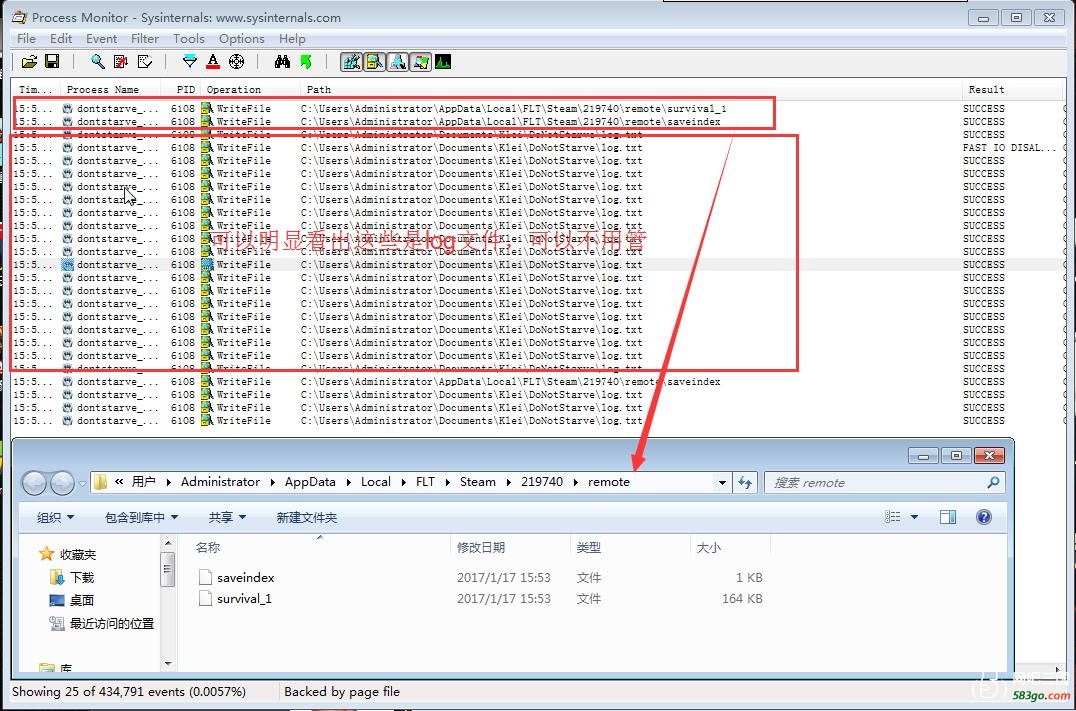Sort files by the 修改日期 column header

(x=511, y=547)
